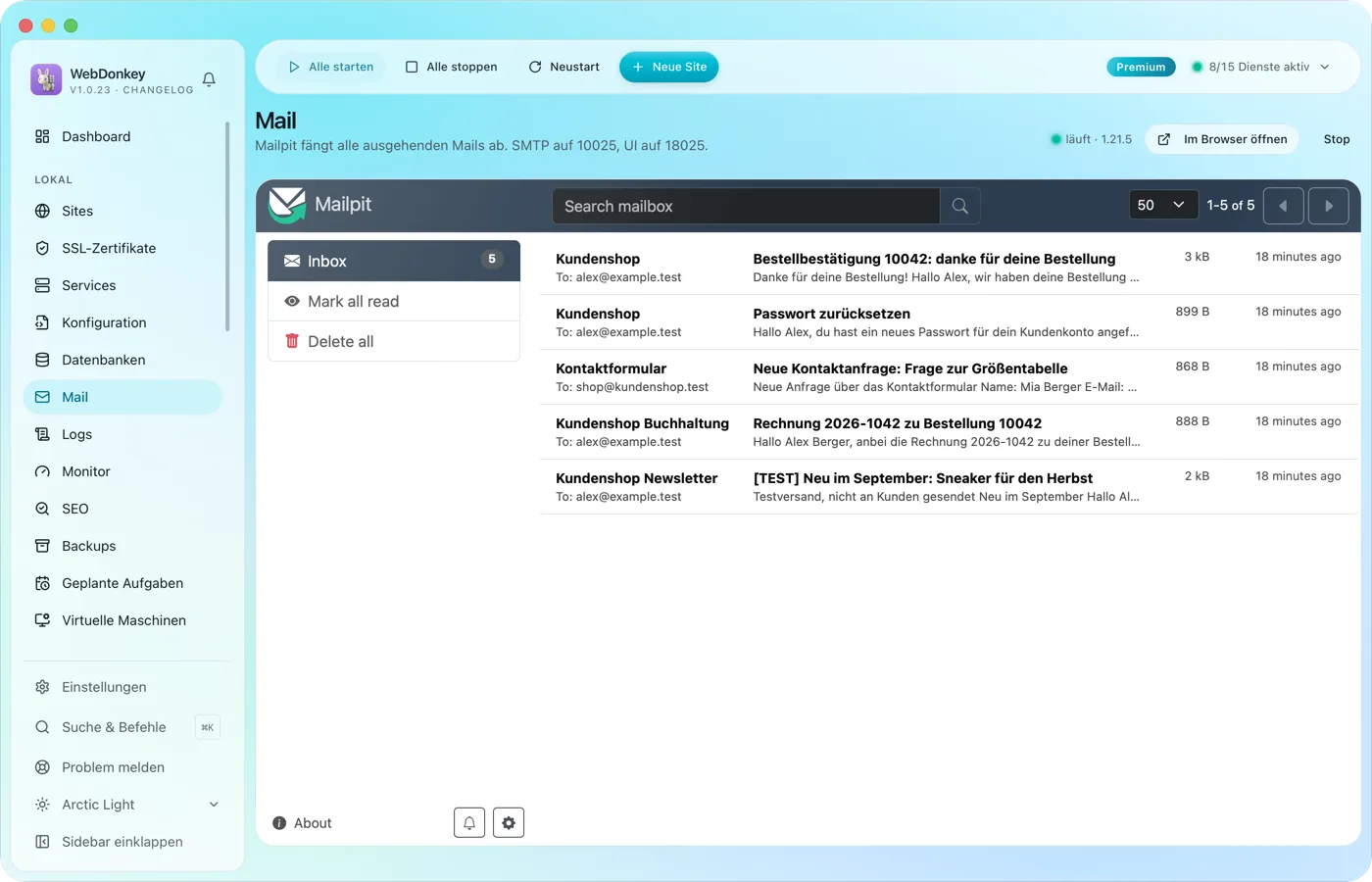This screenshot has width=1372, height=882.
Task: Stop the Mailpit service
Action: (1337, 139)
